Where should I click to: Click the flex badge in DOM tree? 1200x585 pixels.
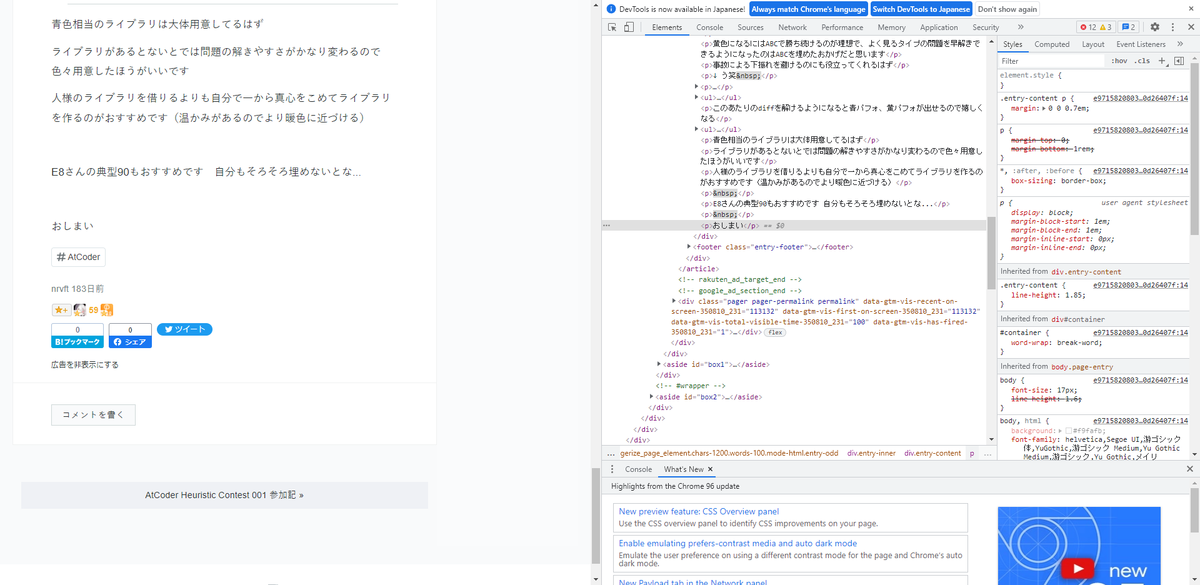coord(775,332)
